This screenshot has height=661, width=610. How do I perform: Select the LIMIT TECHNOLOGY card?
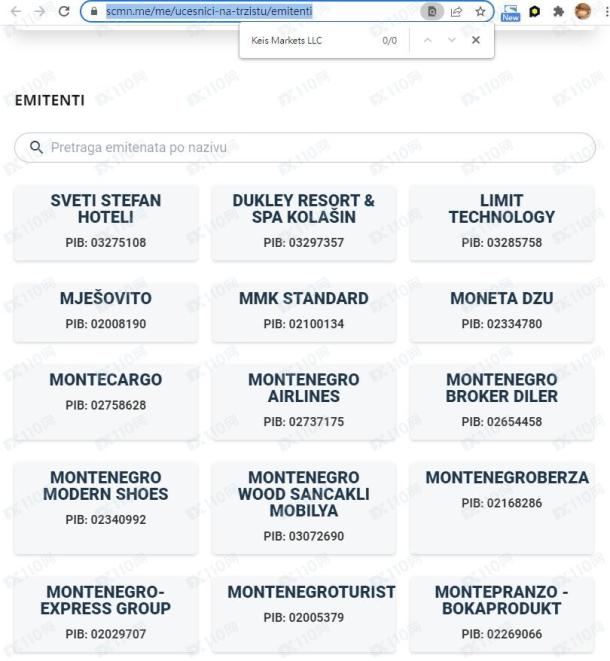pos(502,223)
